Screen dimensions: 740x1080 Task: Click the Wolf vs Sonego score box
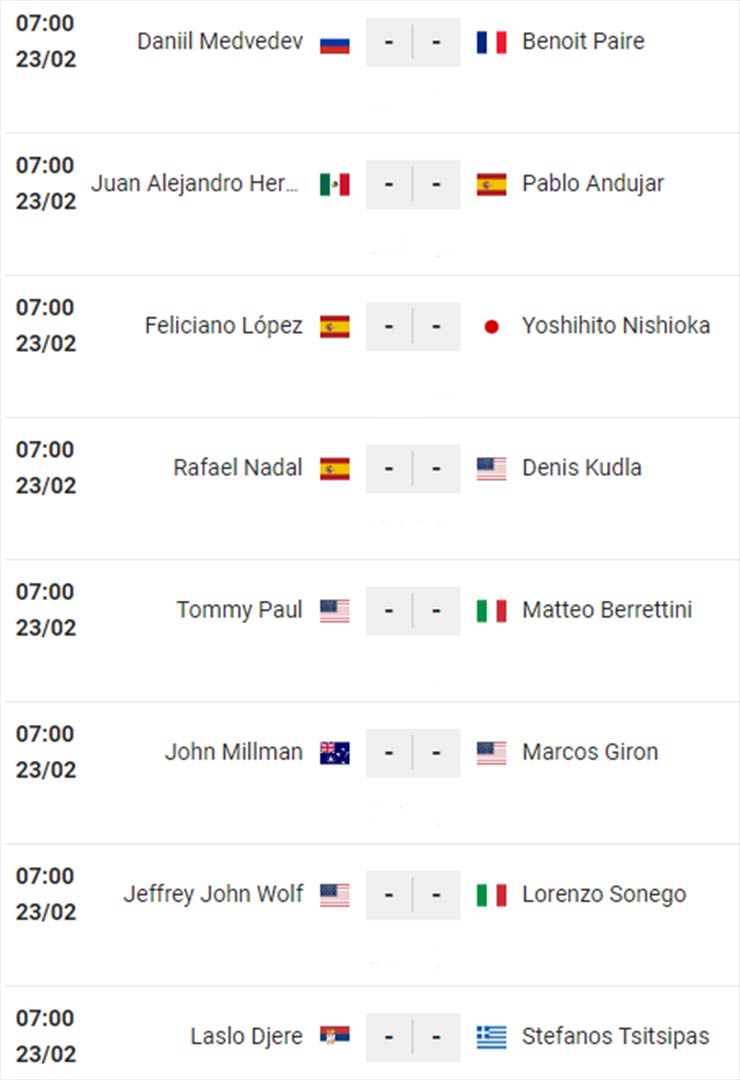tap(413, 895)
